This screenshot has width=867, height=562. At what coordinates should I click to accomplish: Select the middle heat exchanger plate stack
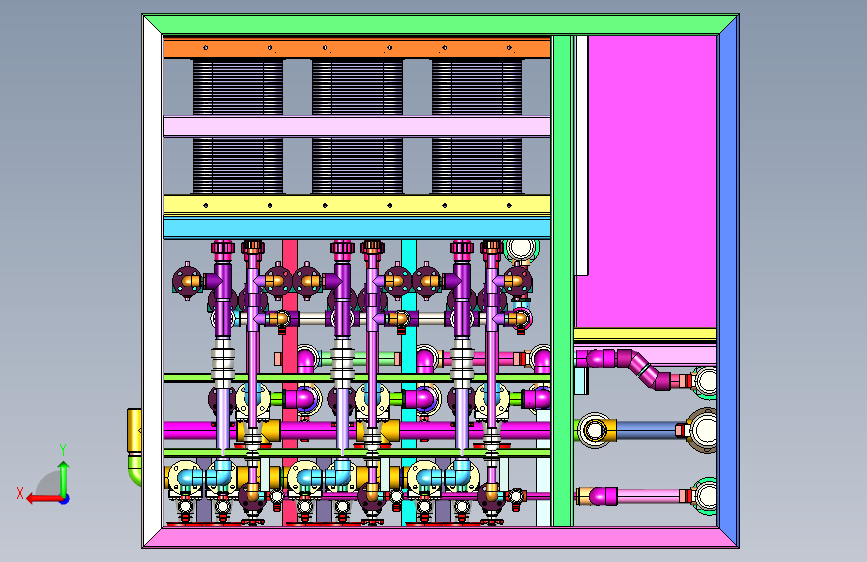[x=357, y=127]
